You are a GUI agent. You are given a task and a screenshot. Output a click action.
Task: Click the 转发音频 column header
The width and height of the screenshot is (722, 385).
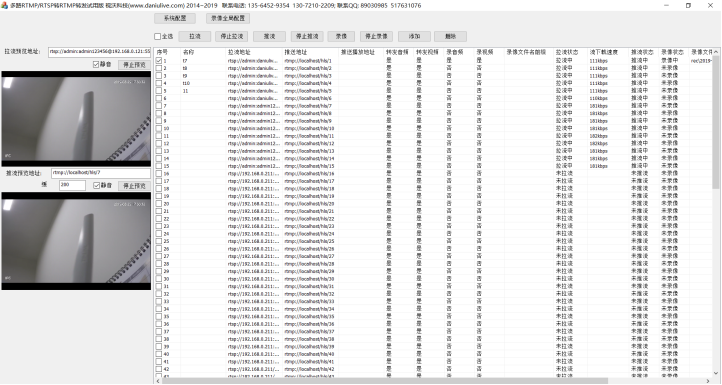[x=399, y=52]
